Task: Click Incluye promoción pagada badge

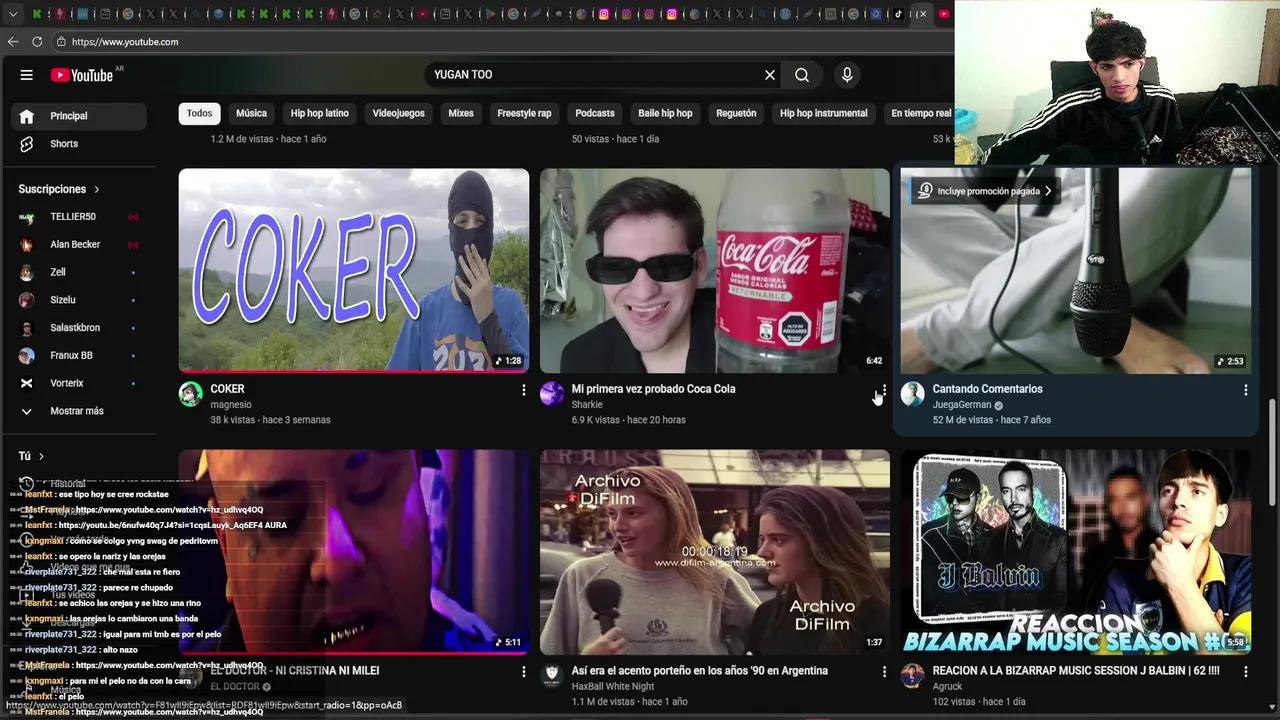Action: tap(986, 191)
